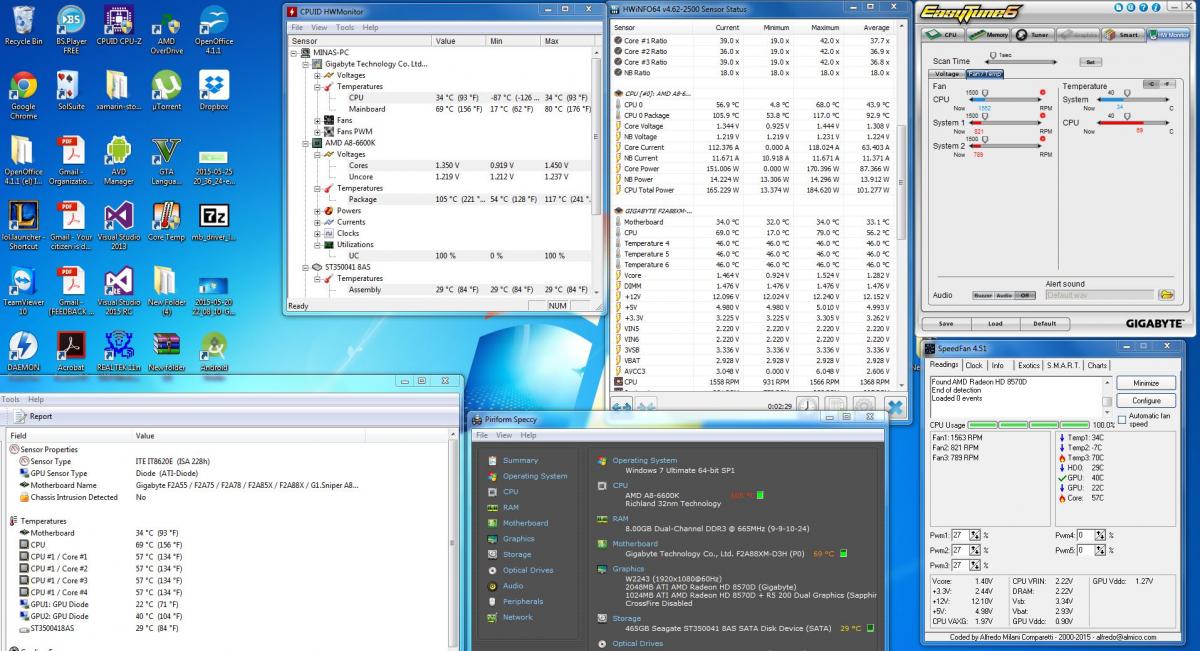The width and height of the screenshot is (1200, 651).
Task: Select Motherboard in the Speccy sidebar
Action: pyautogui.click(x=518, y=523)
